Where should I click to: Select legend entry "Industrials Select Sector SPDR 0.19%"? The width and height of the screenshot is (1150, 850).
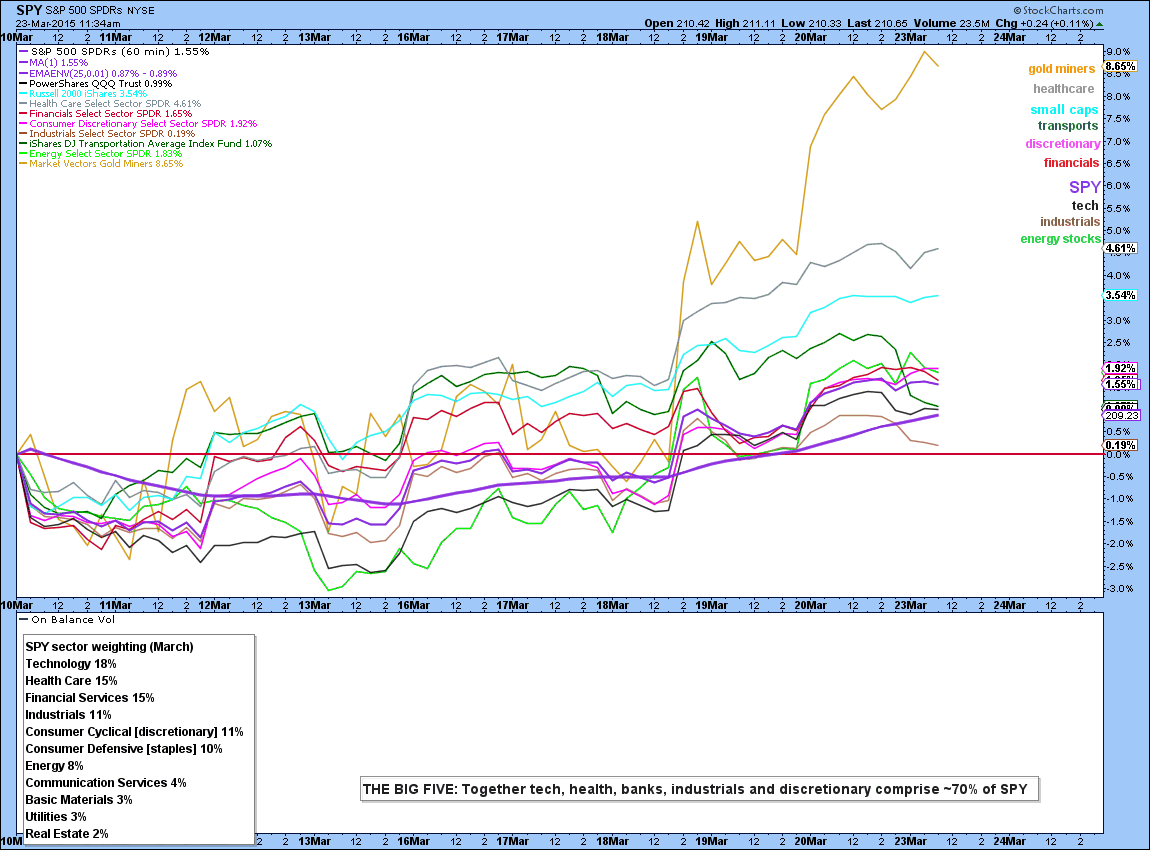107,133
